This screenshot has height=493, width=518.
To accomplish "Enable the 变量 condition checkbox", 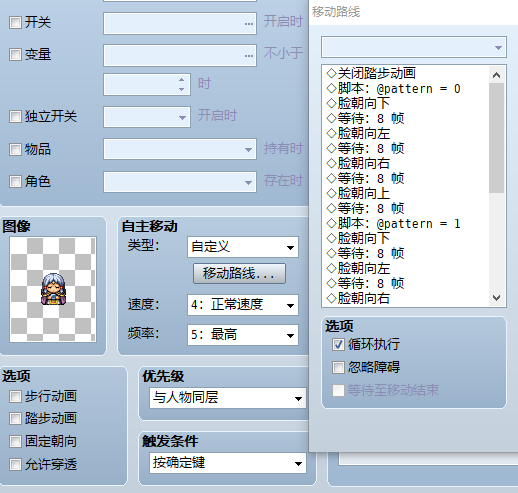I will pos(15,54).
